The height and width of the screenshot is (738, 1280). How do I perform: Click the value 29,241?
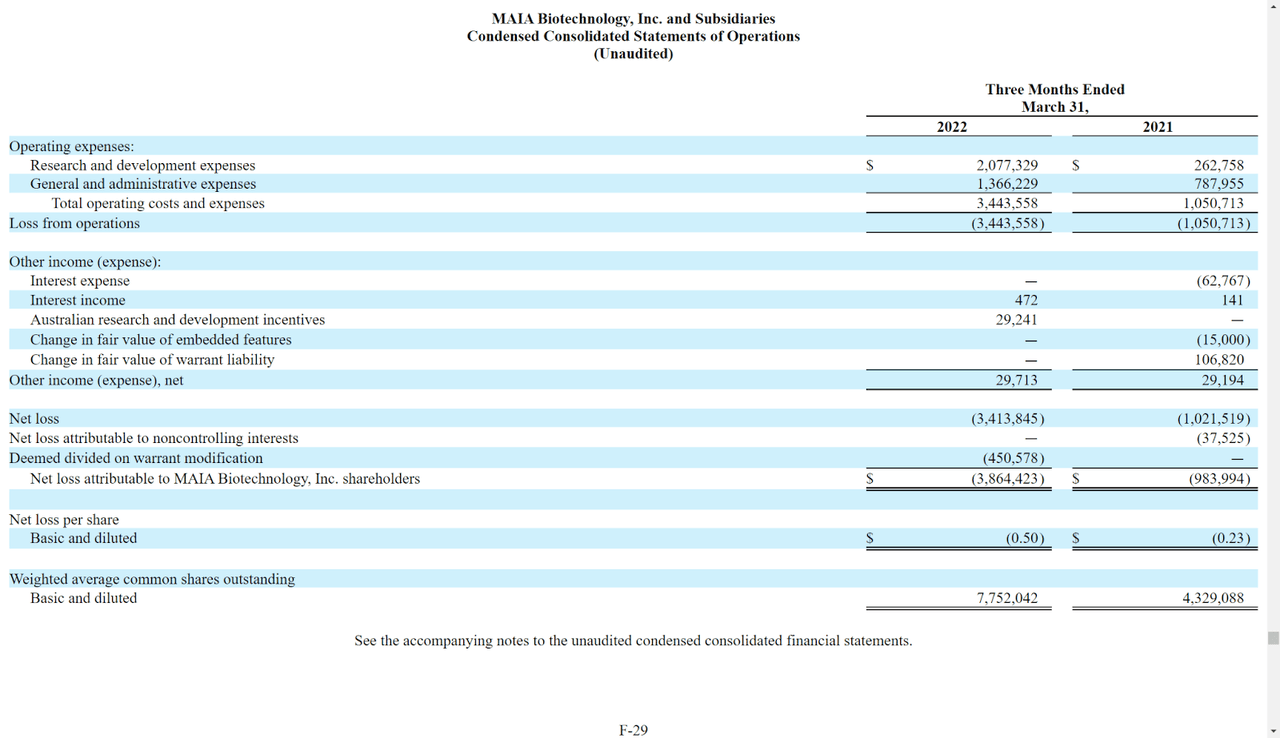1016,320
